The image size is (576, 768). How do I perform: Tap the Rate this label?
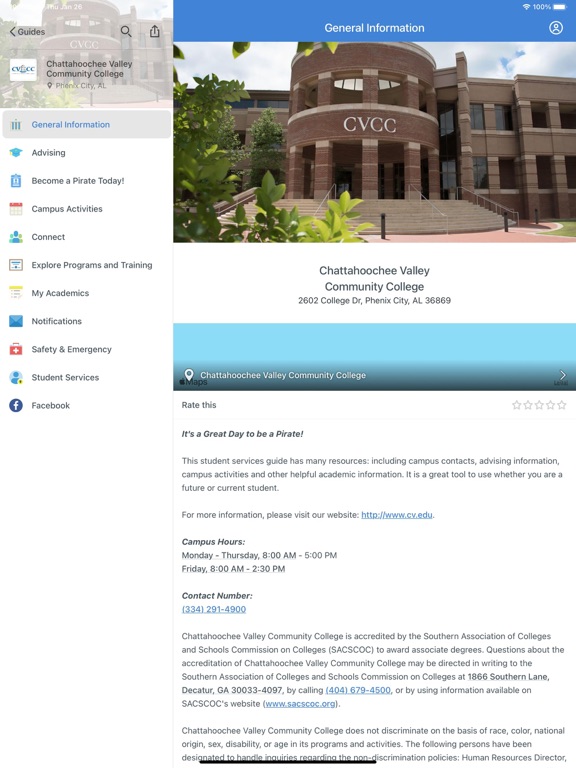click(199, 405)
